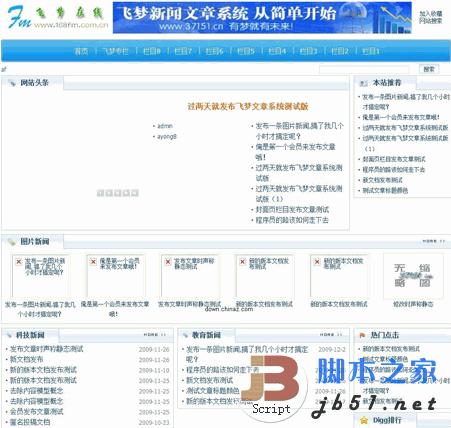Select 栏目5 in the navigation bar
The height and width of the screenshot is (428, 451).
(246, 51)
